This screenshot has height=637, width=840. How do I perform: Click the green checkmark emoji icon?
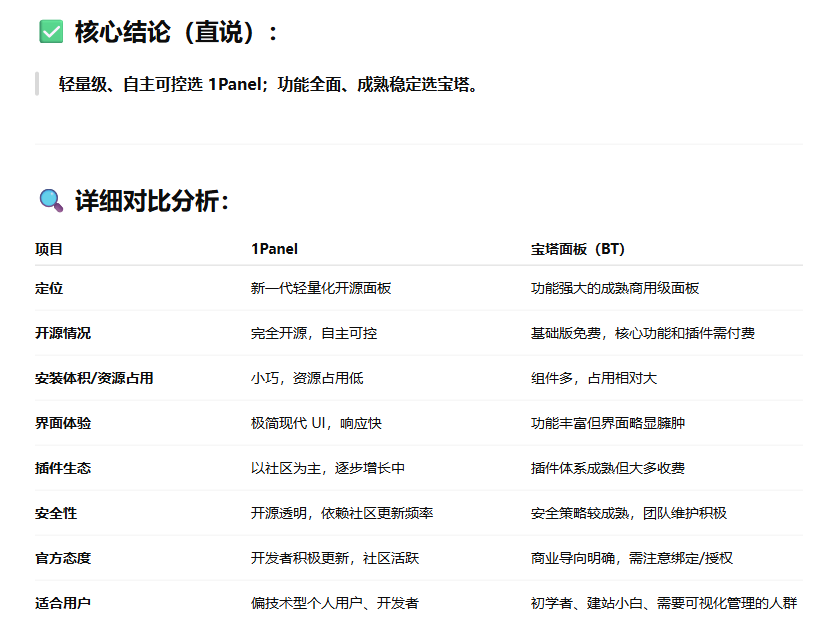pyautogui.click(x=51, y=32)
